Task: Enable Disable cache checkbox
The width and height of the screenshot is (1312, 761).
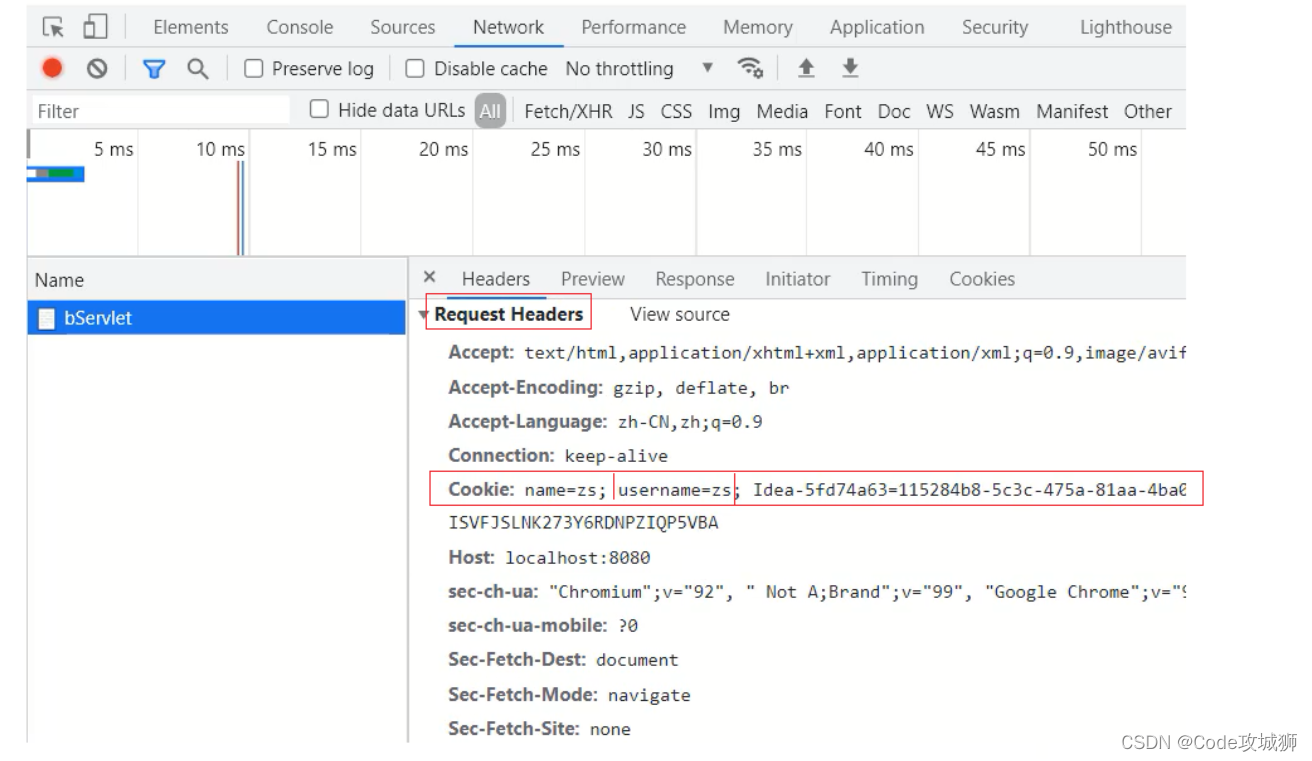Action: (414, 68)
